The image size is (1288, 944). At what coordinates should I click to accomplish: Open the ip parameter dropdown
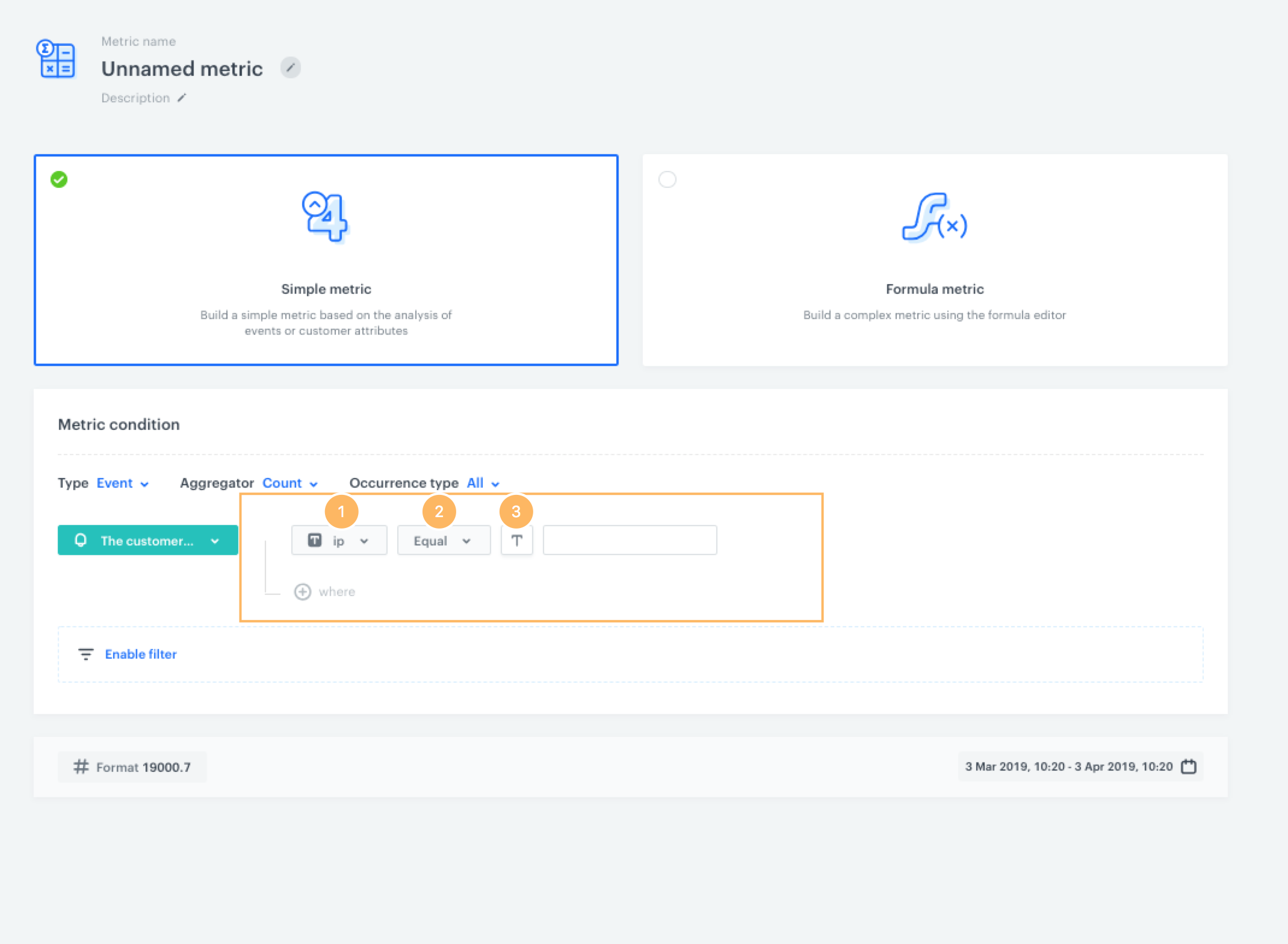click(x=339, y=541)
